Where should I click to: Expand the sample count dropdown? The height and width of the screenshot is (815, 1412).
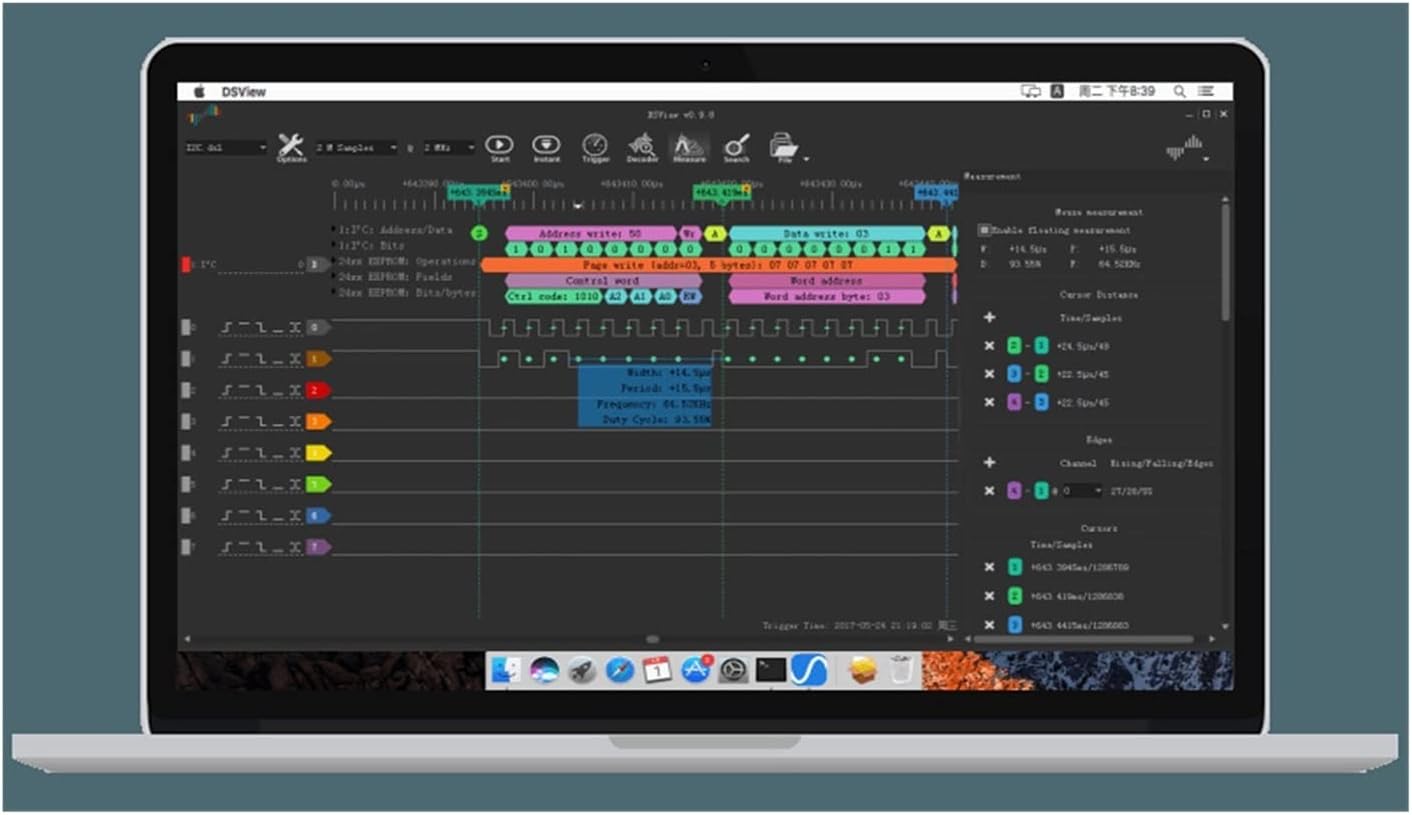356,148
